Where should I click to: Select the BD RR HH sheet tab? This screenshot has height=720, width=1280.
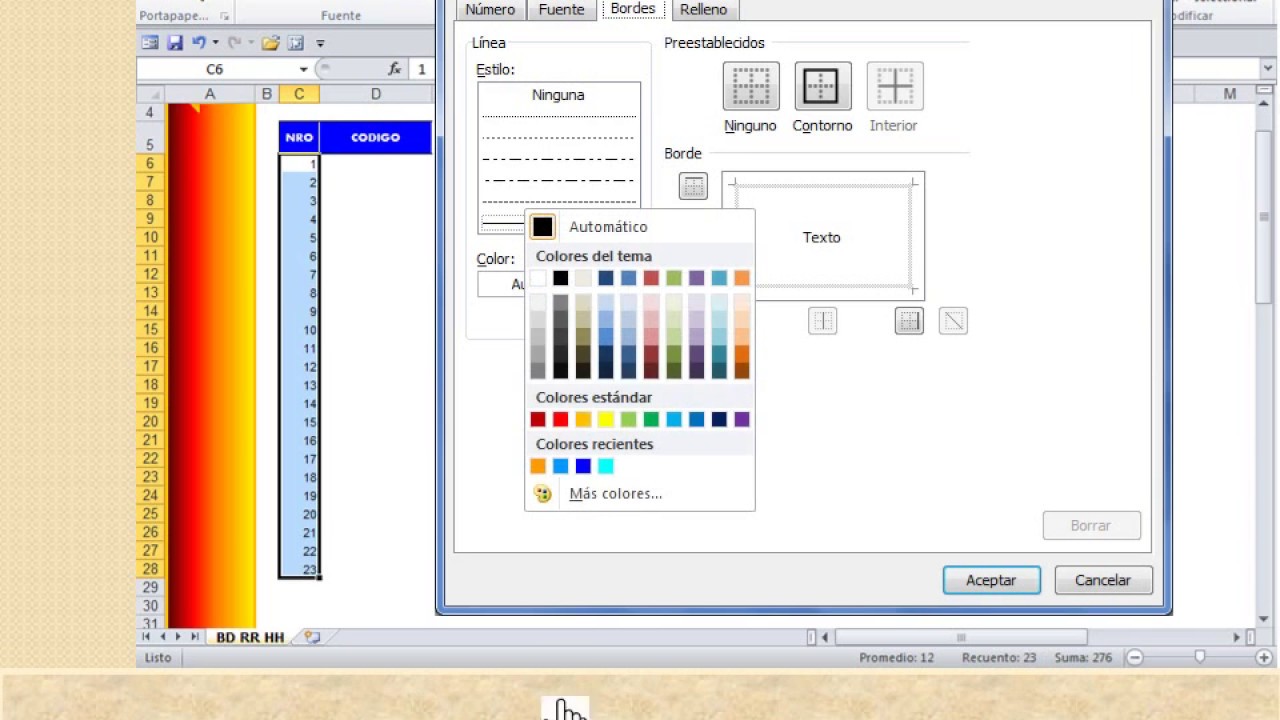250,637
